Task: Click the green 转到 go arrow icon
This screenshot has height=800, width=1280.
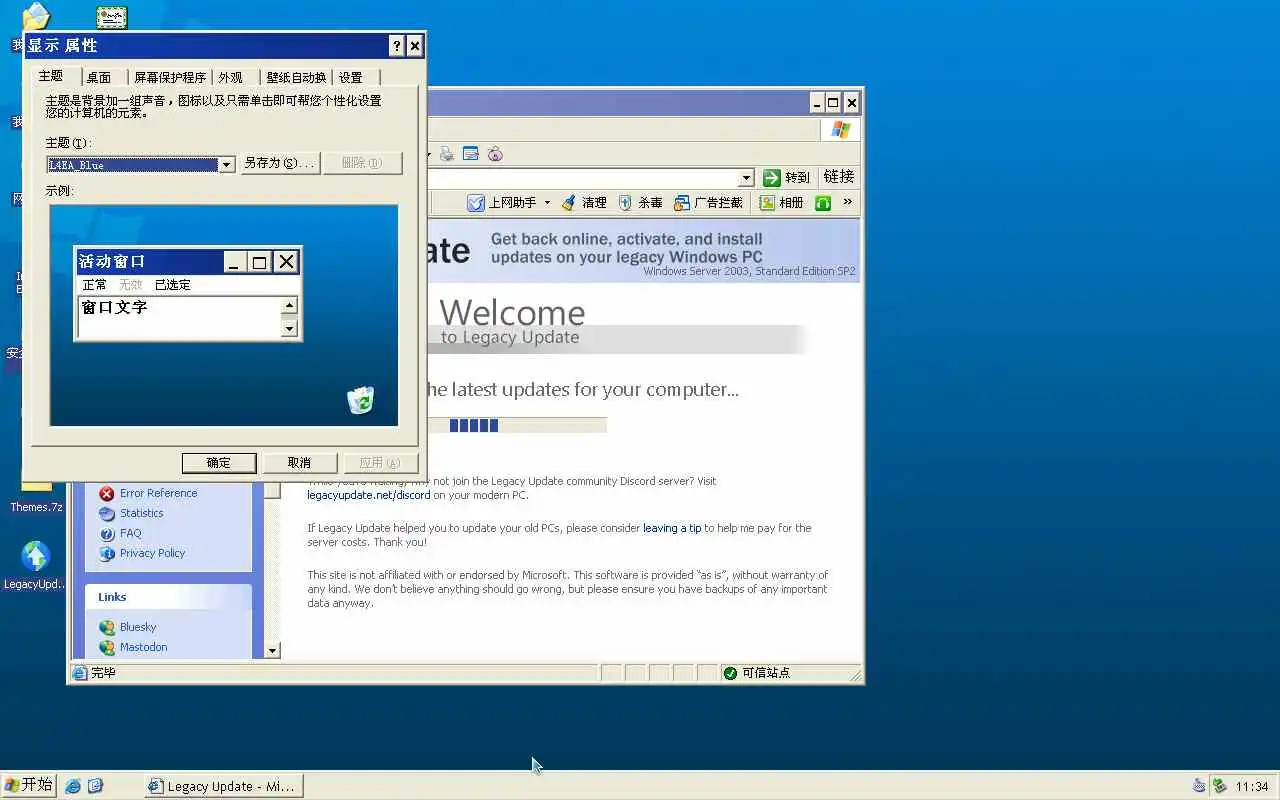Action: pos(771,177)
